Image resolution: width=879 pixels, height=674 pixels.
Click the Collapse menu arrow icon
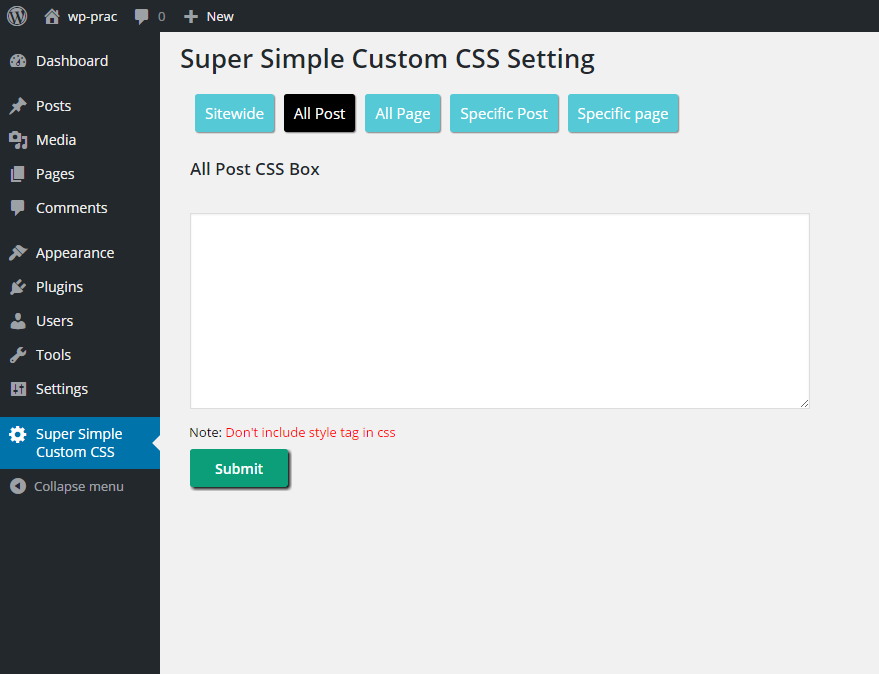coord(18,486)
